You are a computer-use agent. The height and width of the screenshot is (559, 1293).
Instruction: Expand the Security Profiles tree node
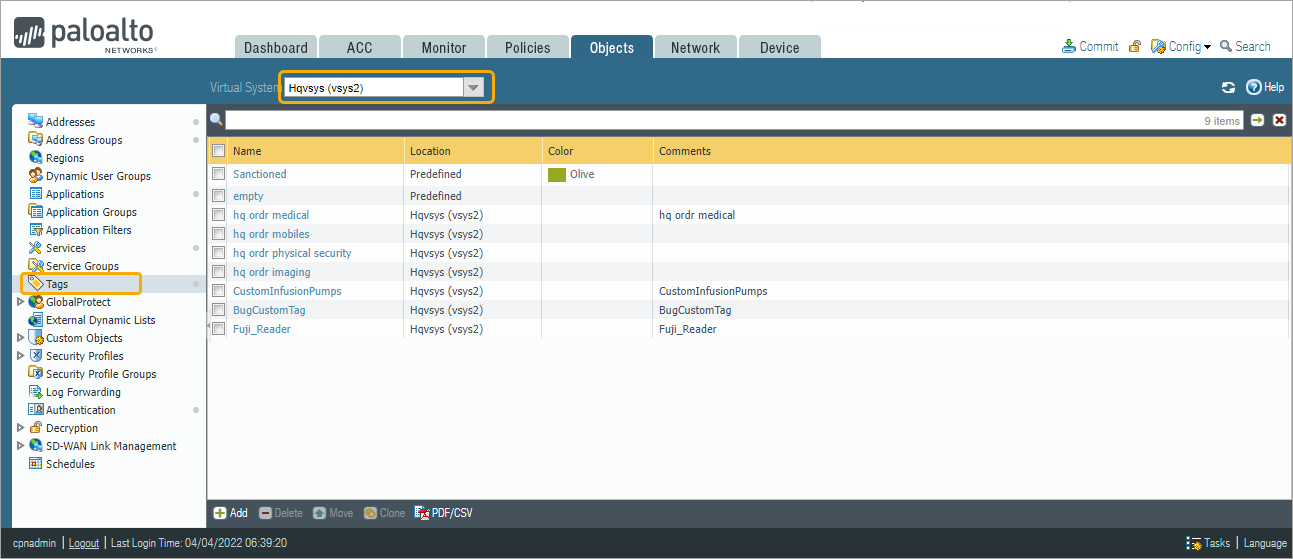(20, 356)
